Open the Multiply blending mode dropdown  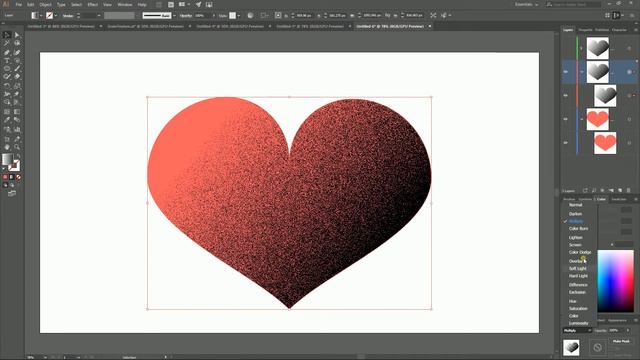click(x=578, y=330)
